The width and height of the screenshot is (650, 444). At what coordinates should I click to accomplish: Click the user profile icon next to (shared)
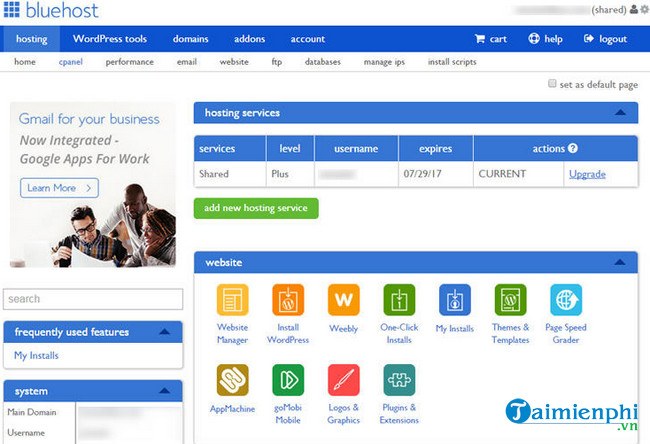[633, 9]
